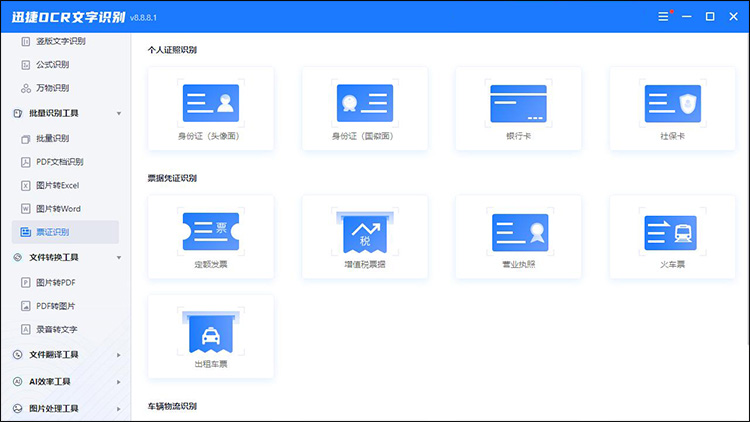Click the vertical text recognition sidebar icon

(26, 42)
